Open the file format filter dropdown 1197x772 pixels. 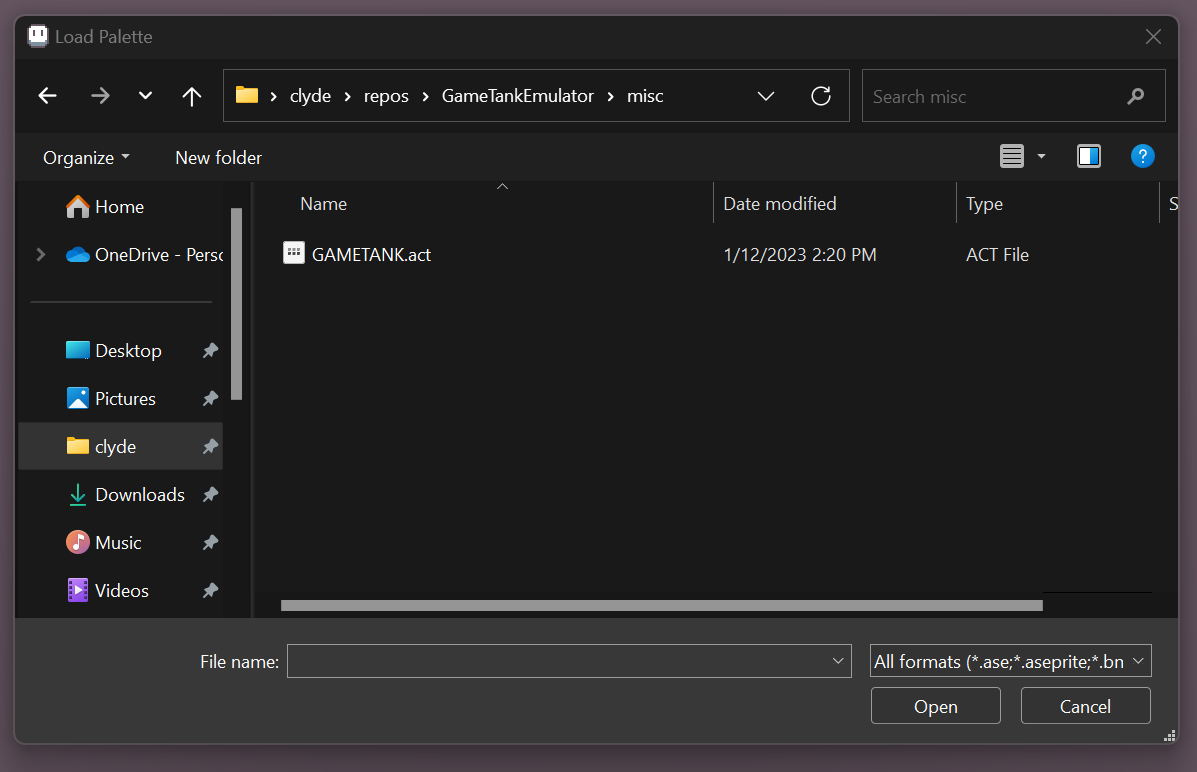pyautogui.click(x=1010, y=661)
